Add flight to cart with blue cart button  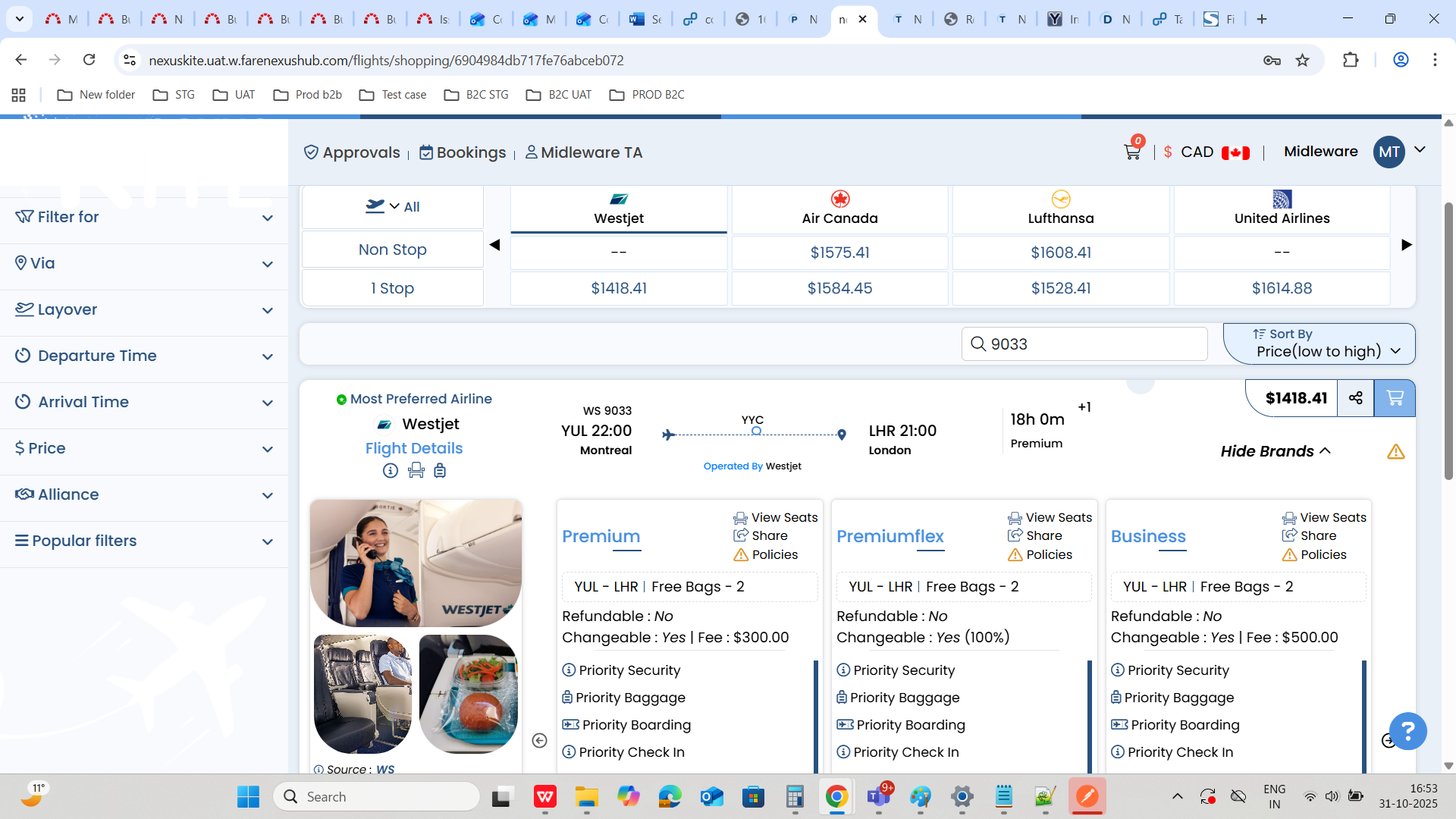pos(1394,398)
